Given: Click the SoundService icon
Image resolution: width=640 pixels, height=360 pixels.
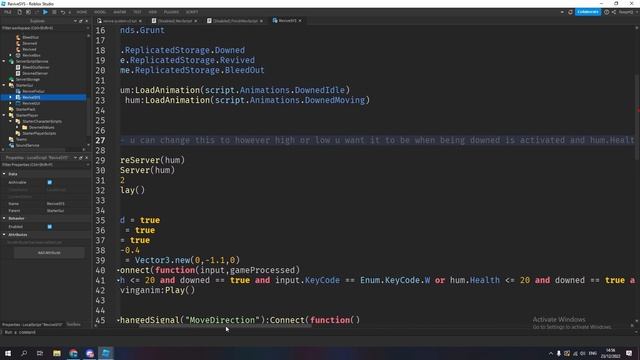Looking at the screenshot, I should 11,145.
